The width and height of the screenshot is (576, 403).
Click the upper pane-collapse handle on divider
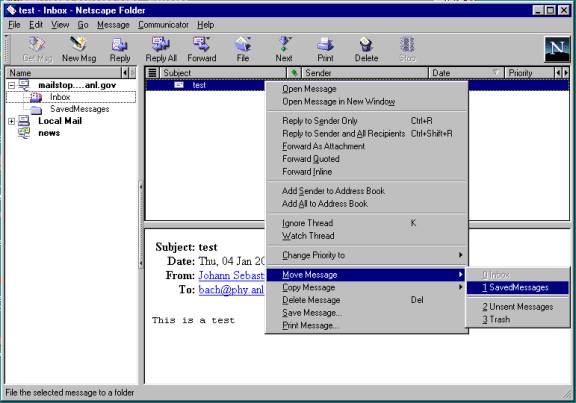tap(141, 187)
